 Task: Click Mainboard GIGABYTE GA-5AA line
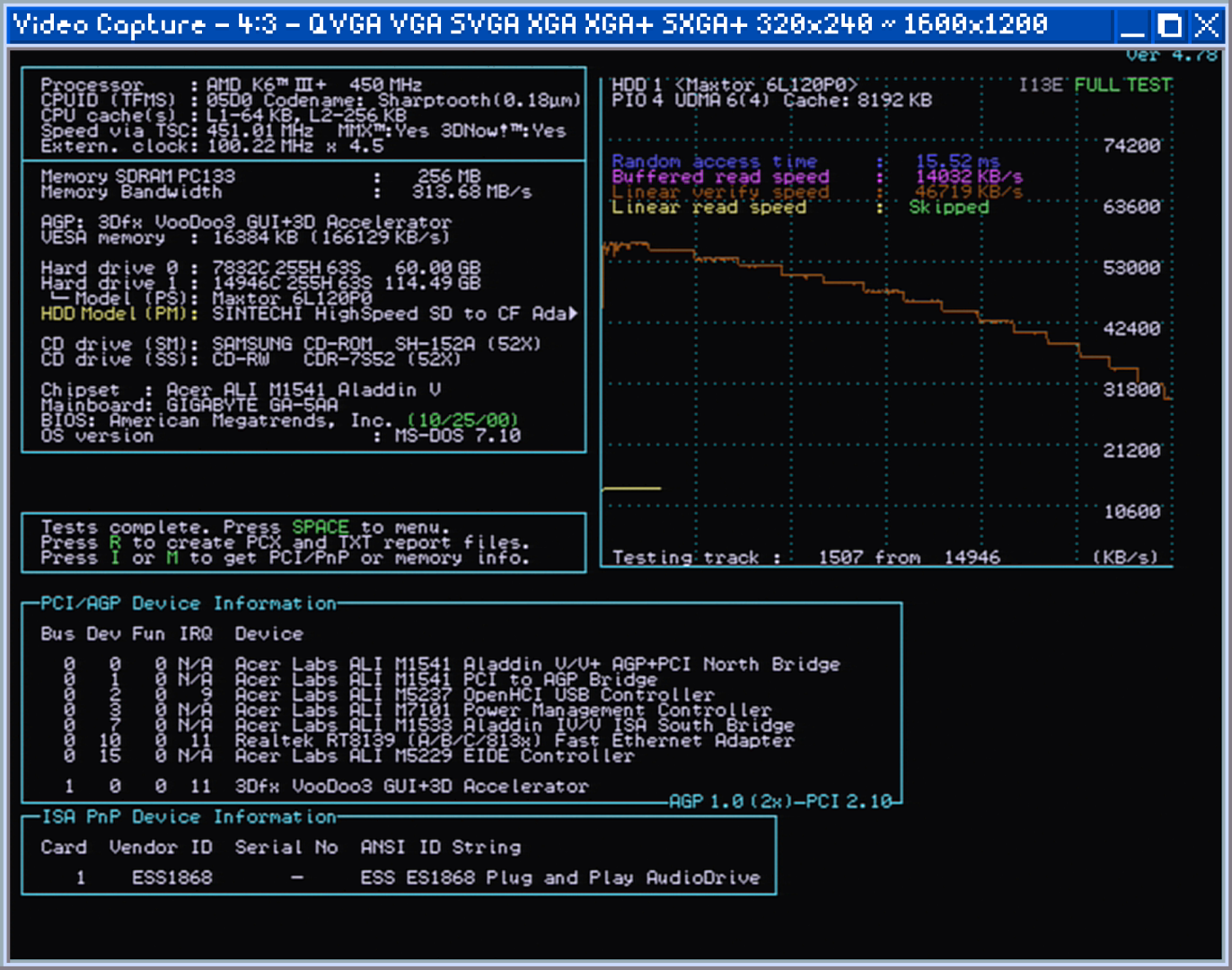point(189,405)
